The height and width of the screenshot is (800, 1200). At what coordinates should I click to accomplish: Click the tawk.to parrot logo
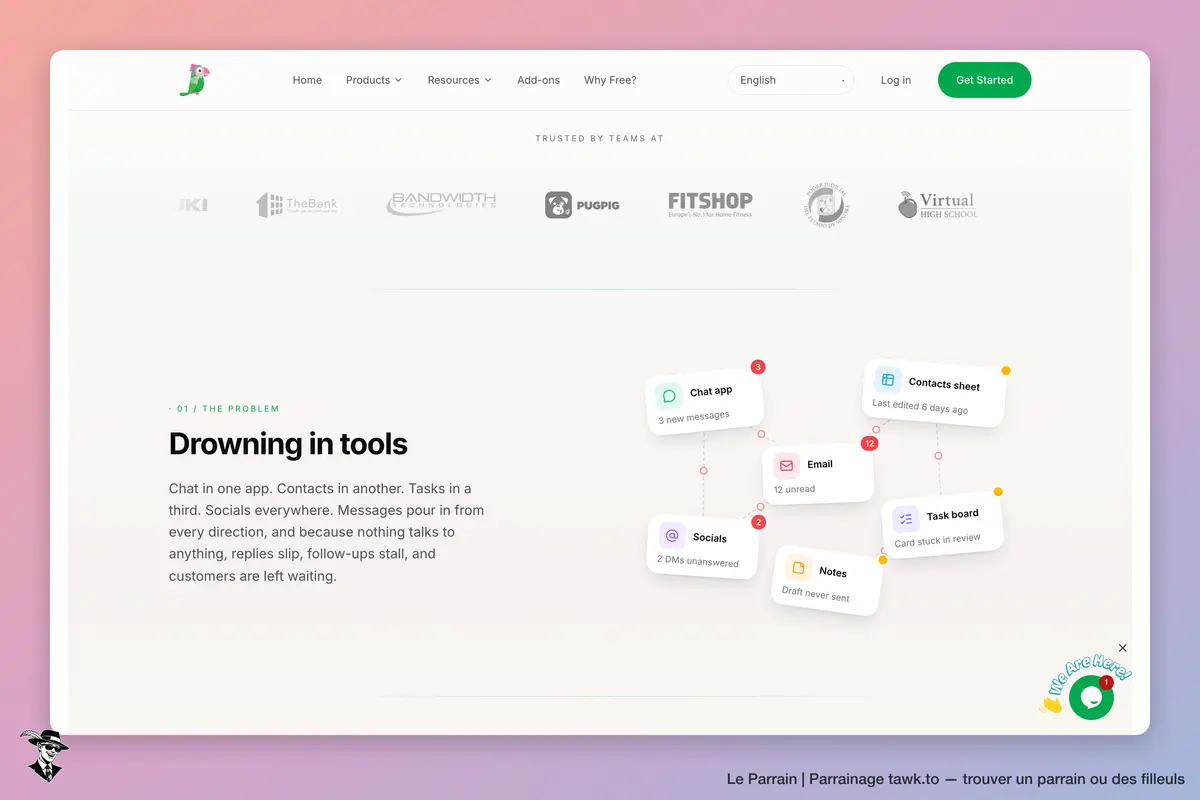point(195,80)
